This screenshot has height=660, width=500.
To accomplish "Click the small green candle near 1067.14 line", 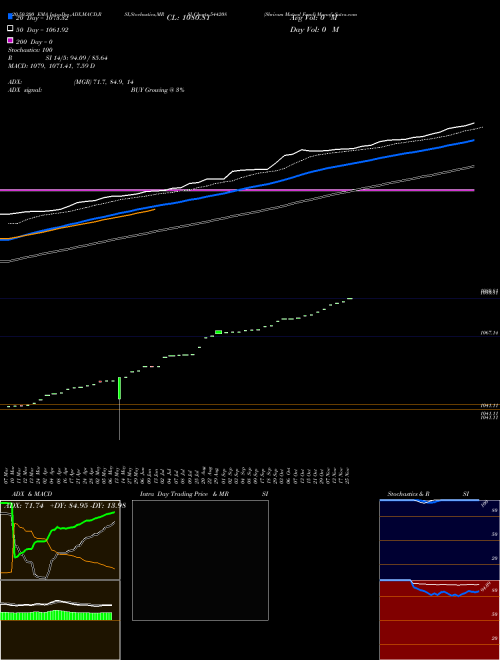I will coord(218,332).
